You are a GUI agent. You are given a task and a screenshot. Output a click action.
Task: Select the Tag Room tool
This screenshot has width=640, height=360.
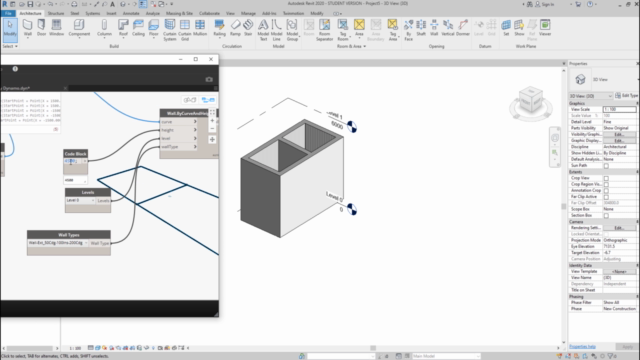pos(343,30)
